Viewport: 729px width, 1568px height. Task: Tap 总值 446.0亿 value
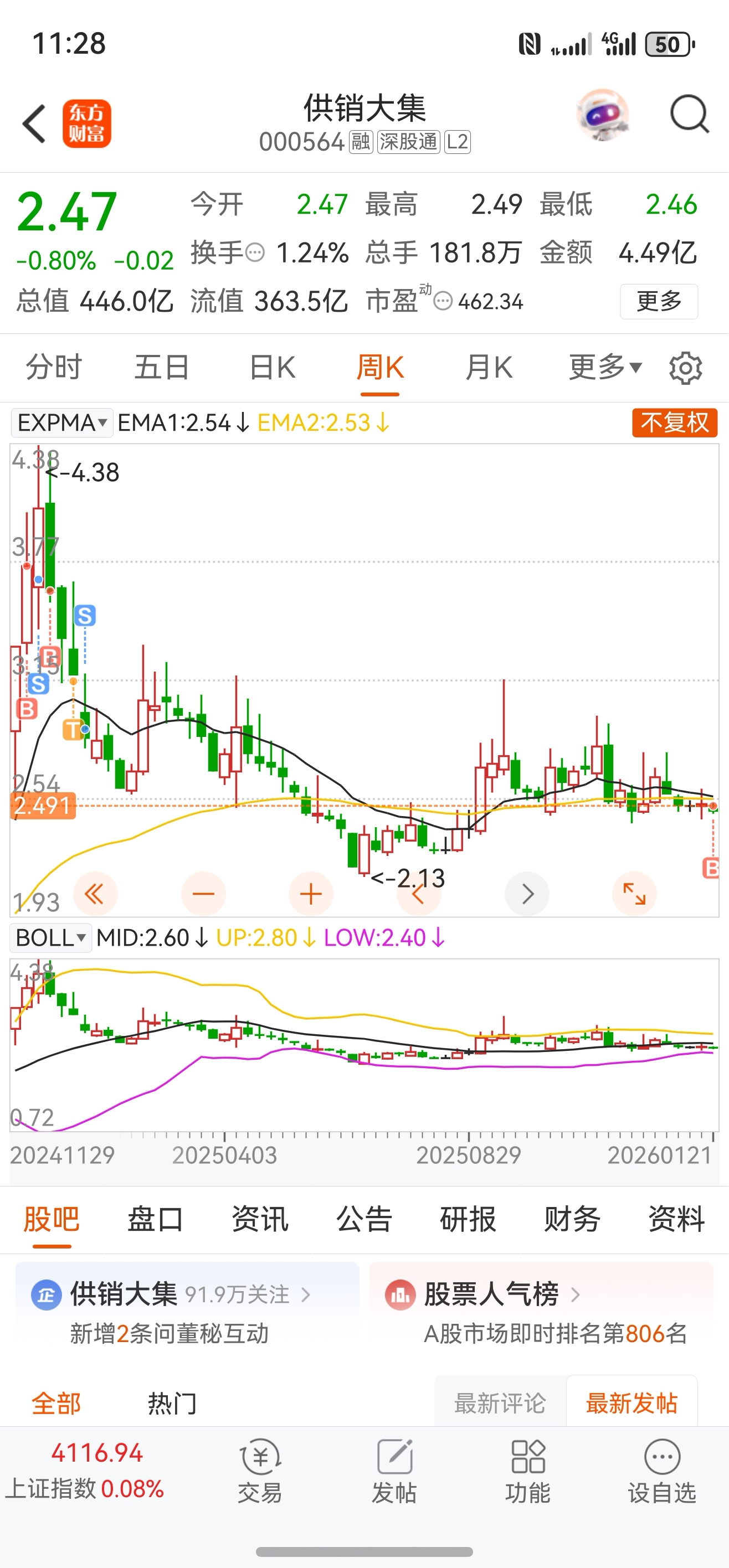(x=94, y=301)
